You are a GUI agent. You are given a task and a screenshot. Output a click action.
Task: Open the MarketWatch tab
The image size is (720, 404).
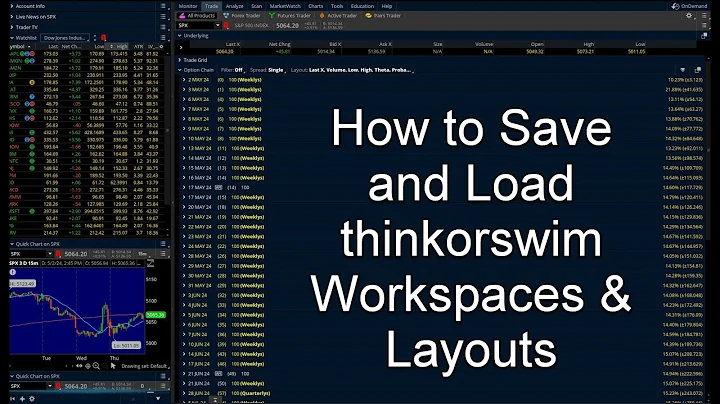pyautogui.click(x=285, y=6)
